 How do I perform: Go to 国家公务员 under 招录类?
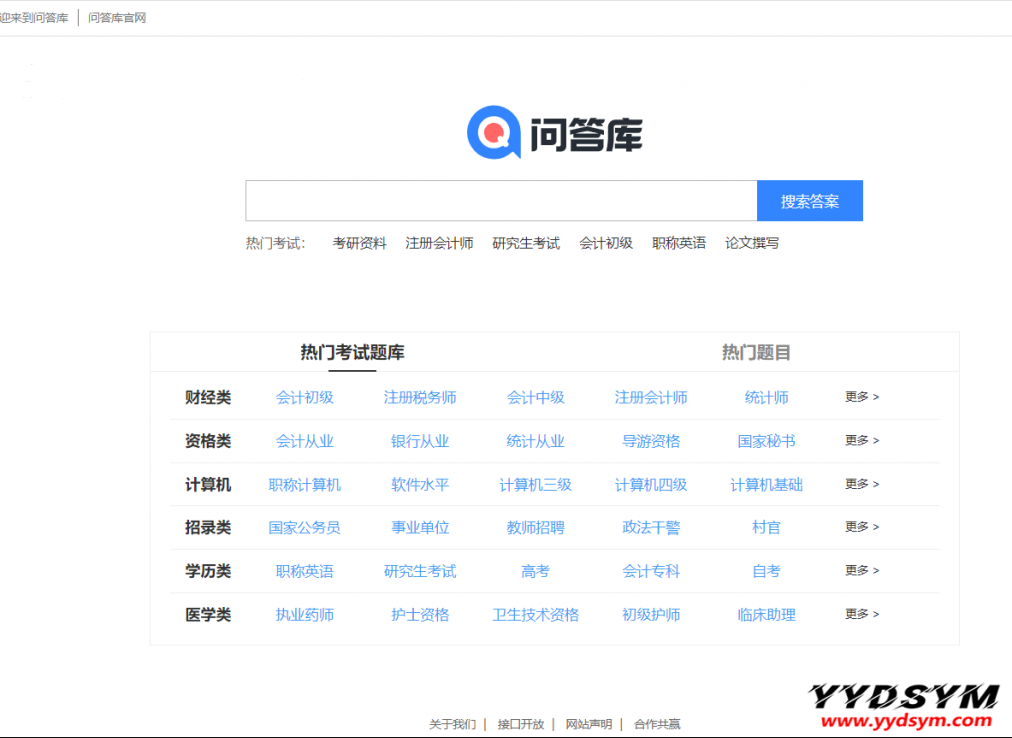(x=304, y=527)
